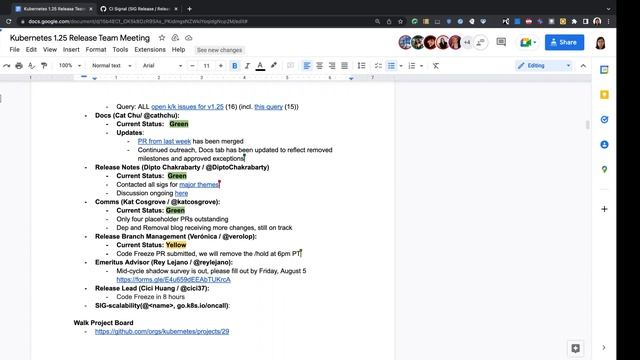The image size is (640, 360).
Task: Open the forms.gle survey link
Action: point(173,280)
